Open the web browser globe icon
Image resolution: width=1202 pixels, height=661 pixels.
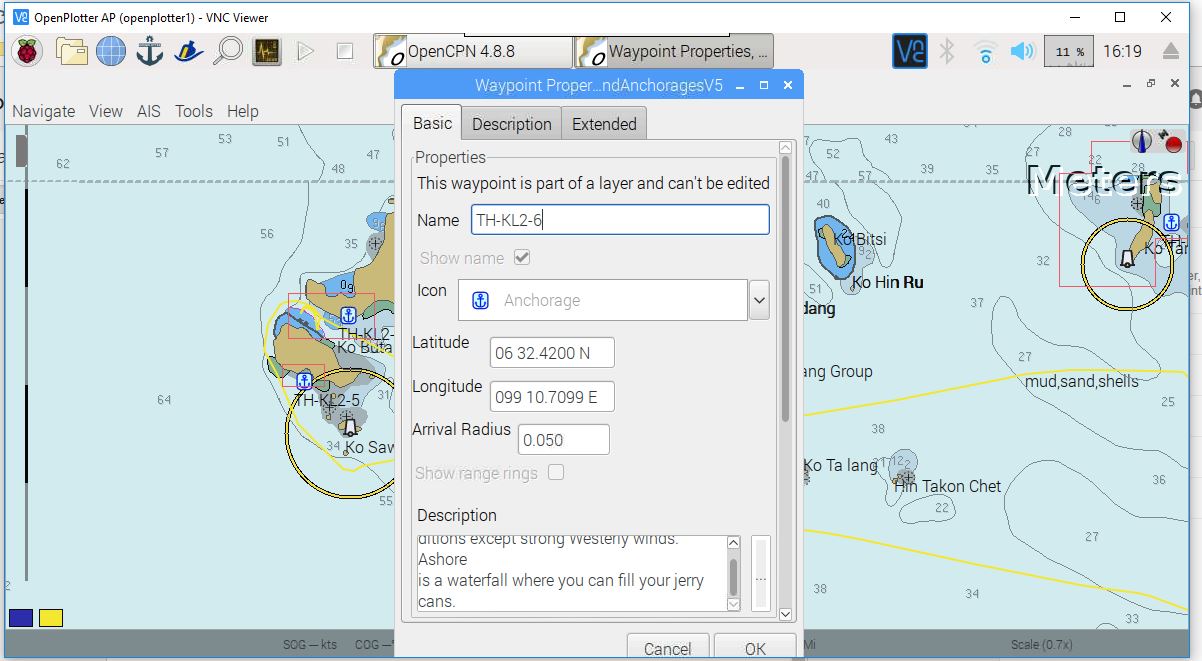tap(110, 51)
